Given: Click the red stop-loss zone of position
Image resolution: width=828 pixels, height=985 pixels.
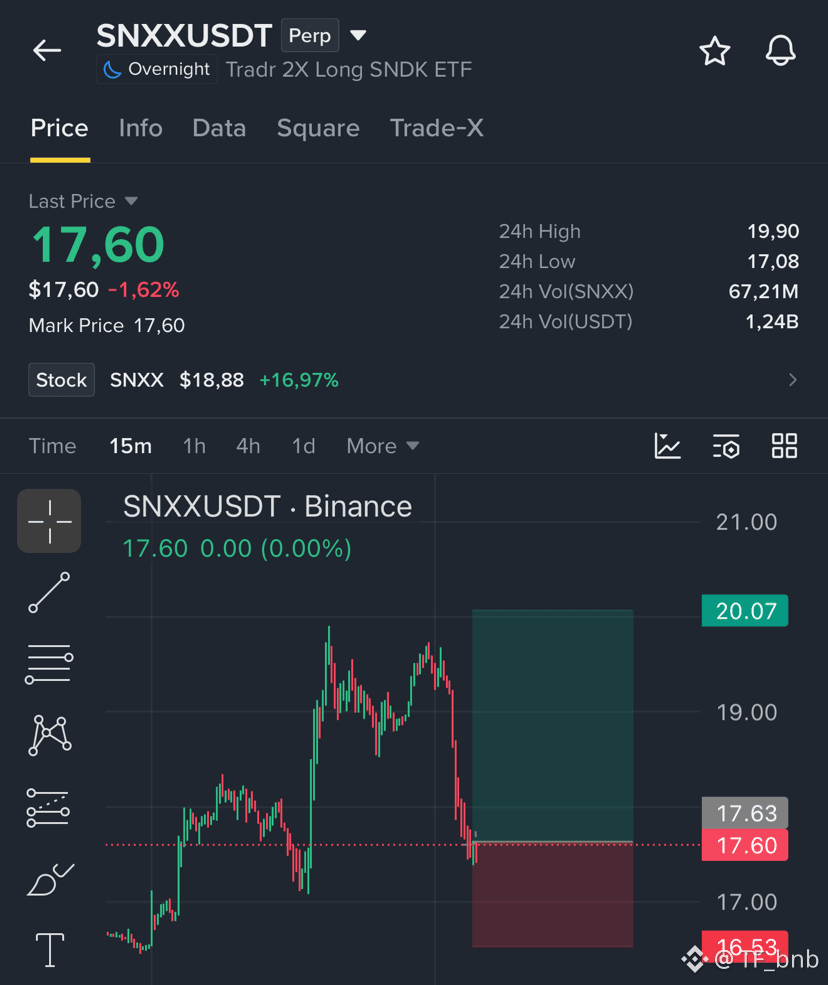Looking at the screenshot, I should (x=552, y=895).
